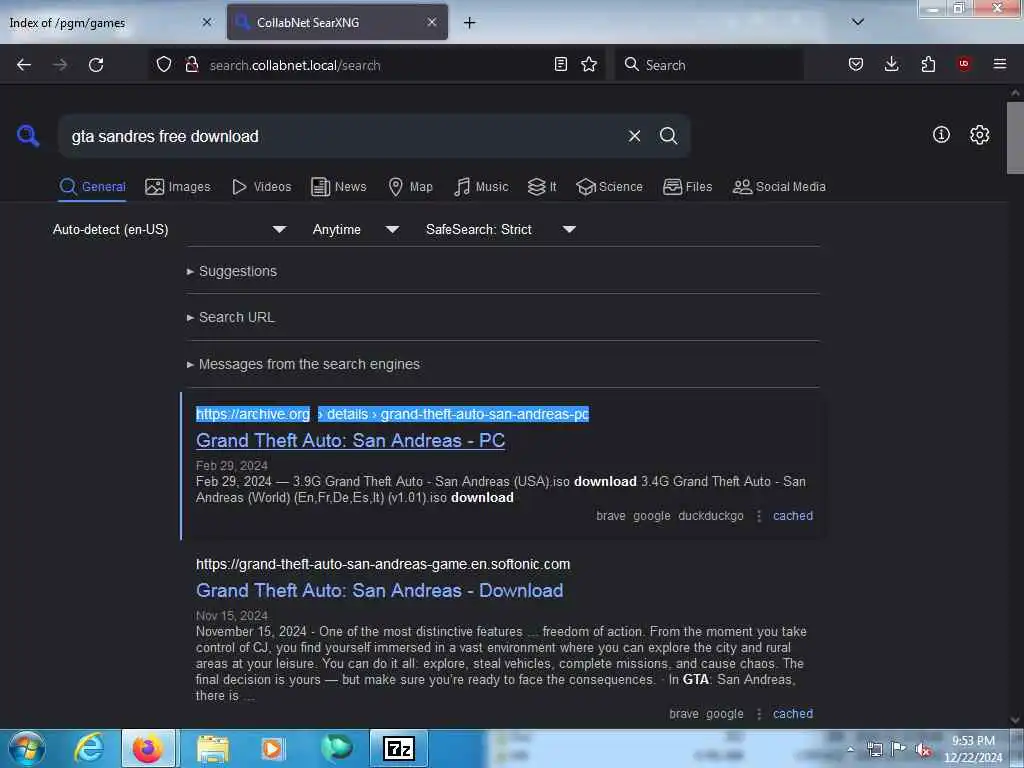Go back to the previous page
Screen dimensions: 1024x768
[24, 65]
